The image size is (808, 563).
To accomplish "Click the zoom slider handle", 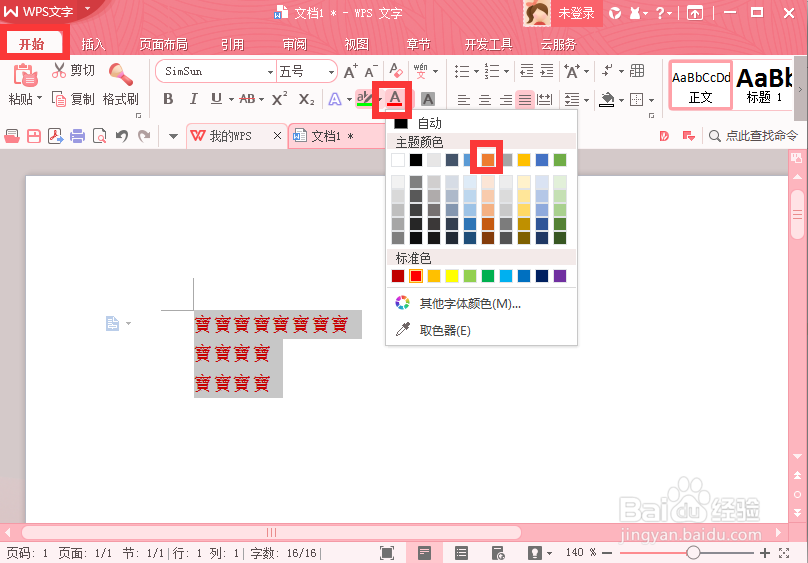I will point(693,553).
